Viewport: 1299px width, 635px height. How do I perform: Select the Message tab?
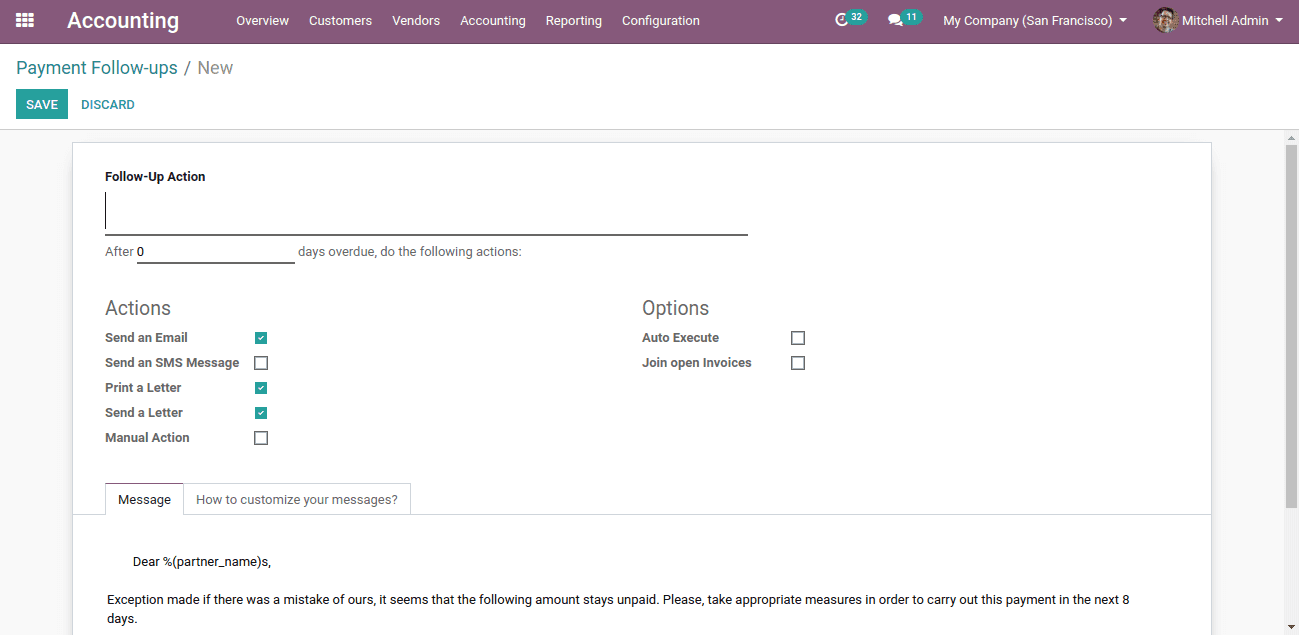pyautogui.click(x=144, y=499)
